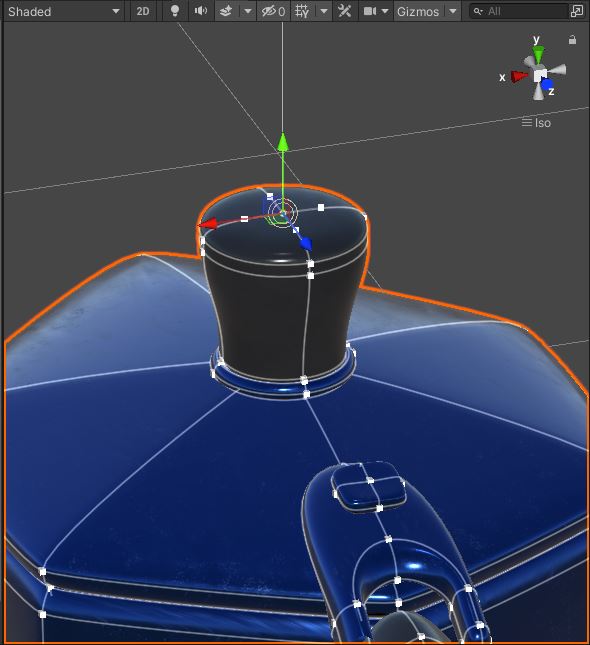Mute scene audio speaker icon
Screen dimensions: 590x645
[200, 11]
